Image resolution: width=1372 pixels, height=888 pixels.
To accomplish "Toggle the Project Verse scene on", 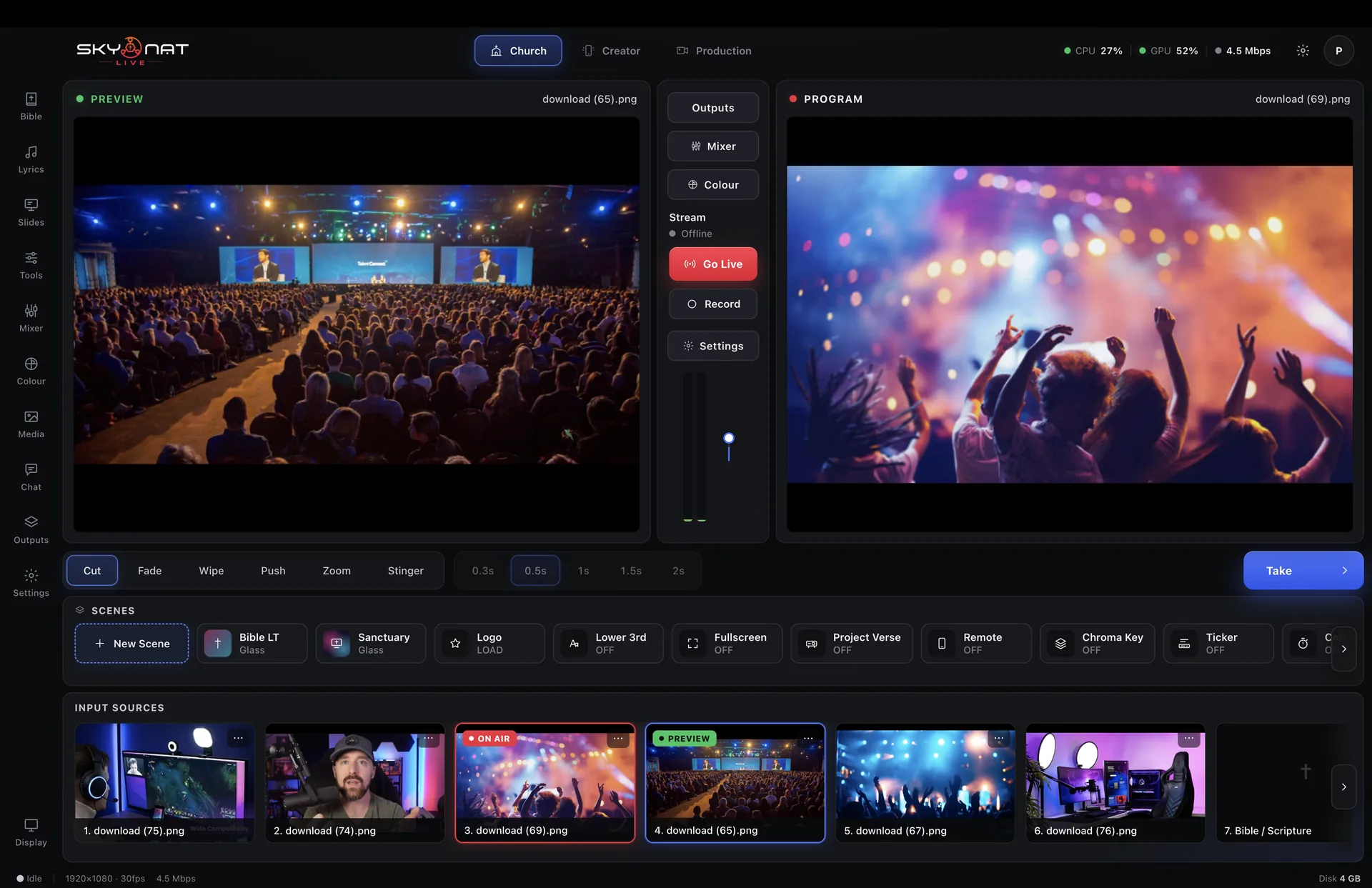I will 851,643.
